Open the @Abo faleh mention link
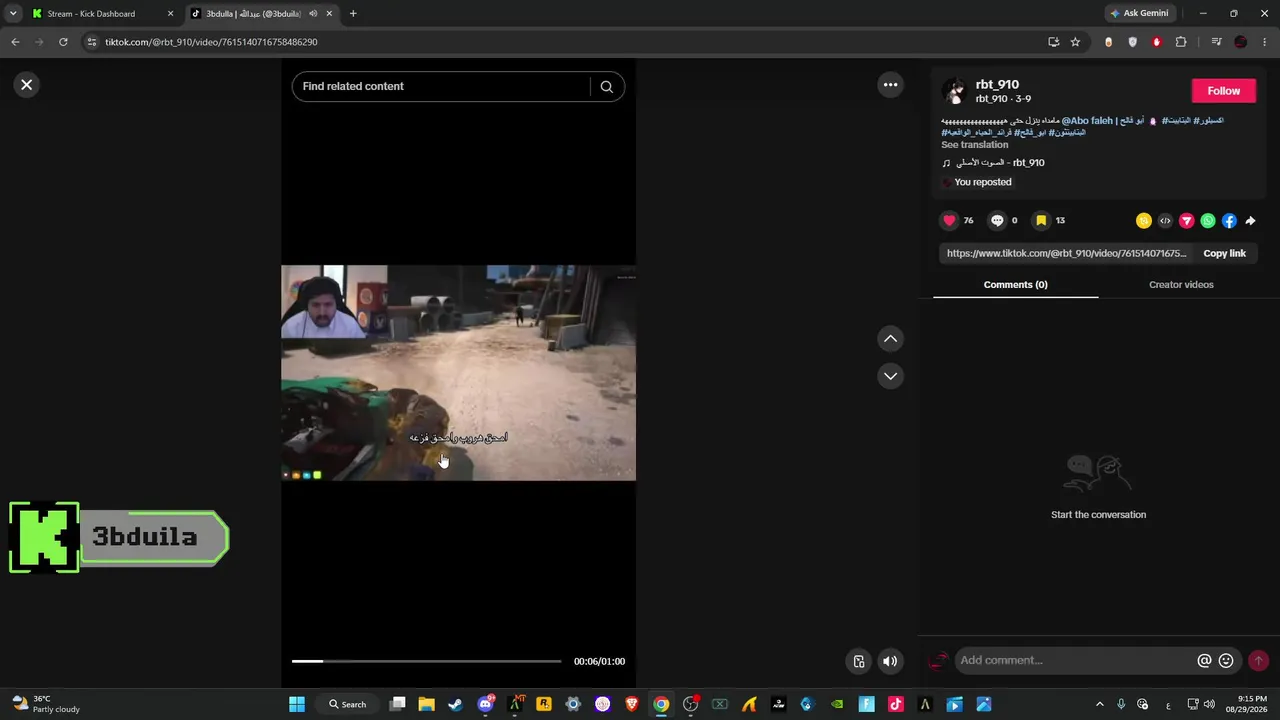 tap(1103, 121)
